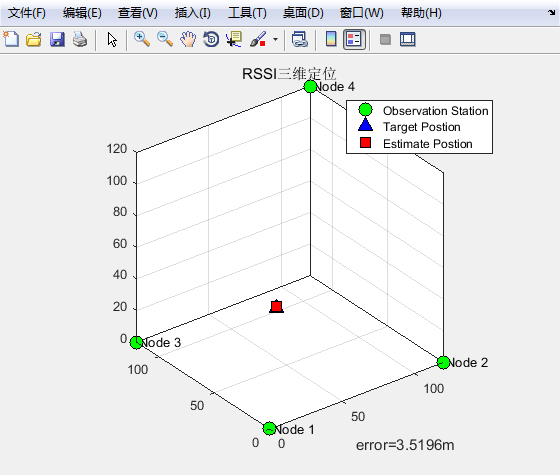Click the Node 2 text label
560x475 pixels.
(468, 362)
